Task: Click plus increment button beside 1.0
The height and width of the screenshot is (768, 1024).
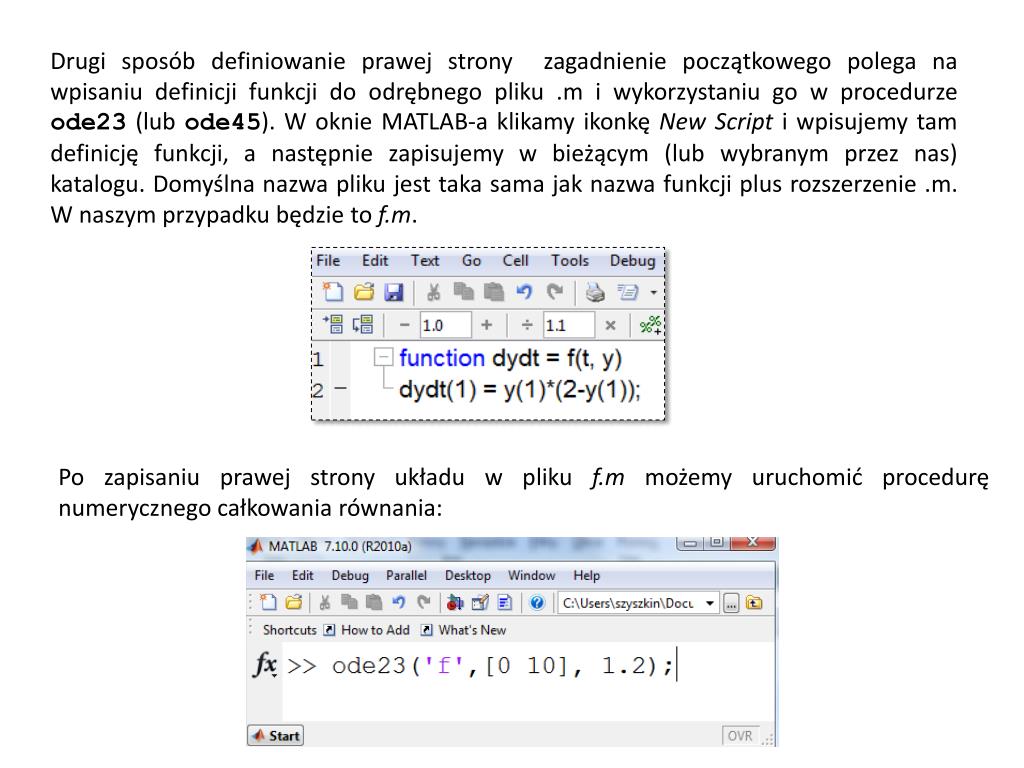Action: pos(487,325)
